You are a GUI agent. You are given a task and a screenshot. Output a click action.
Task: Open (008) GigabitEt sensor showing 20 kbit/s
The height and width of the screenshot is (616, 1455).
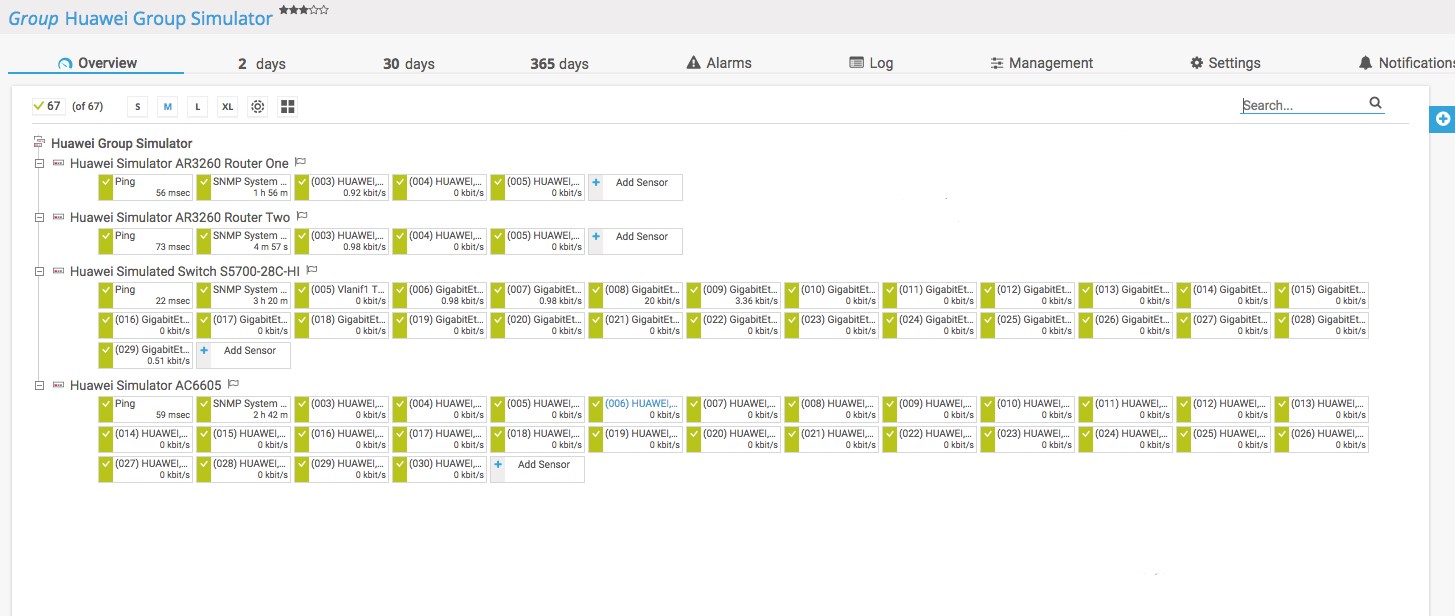(x=636, y=296)
